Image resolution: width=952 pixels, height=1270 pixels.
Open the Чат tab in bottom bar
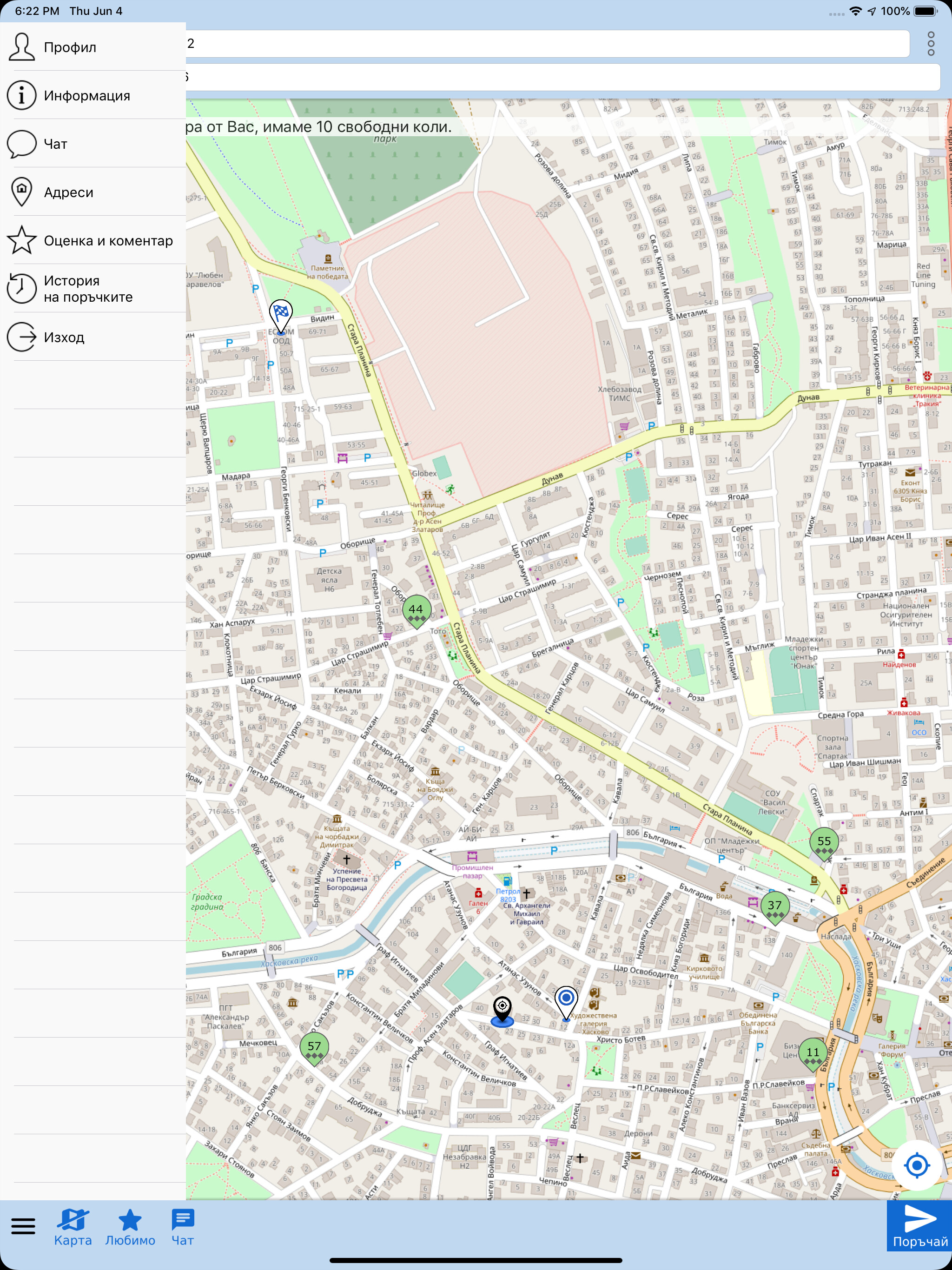pyautogui.click(x=183, y=1228)
